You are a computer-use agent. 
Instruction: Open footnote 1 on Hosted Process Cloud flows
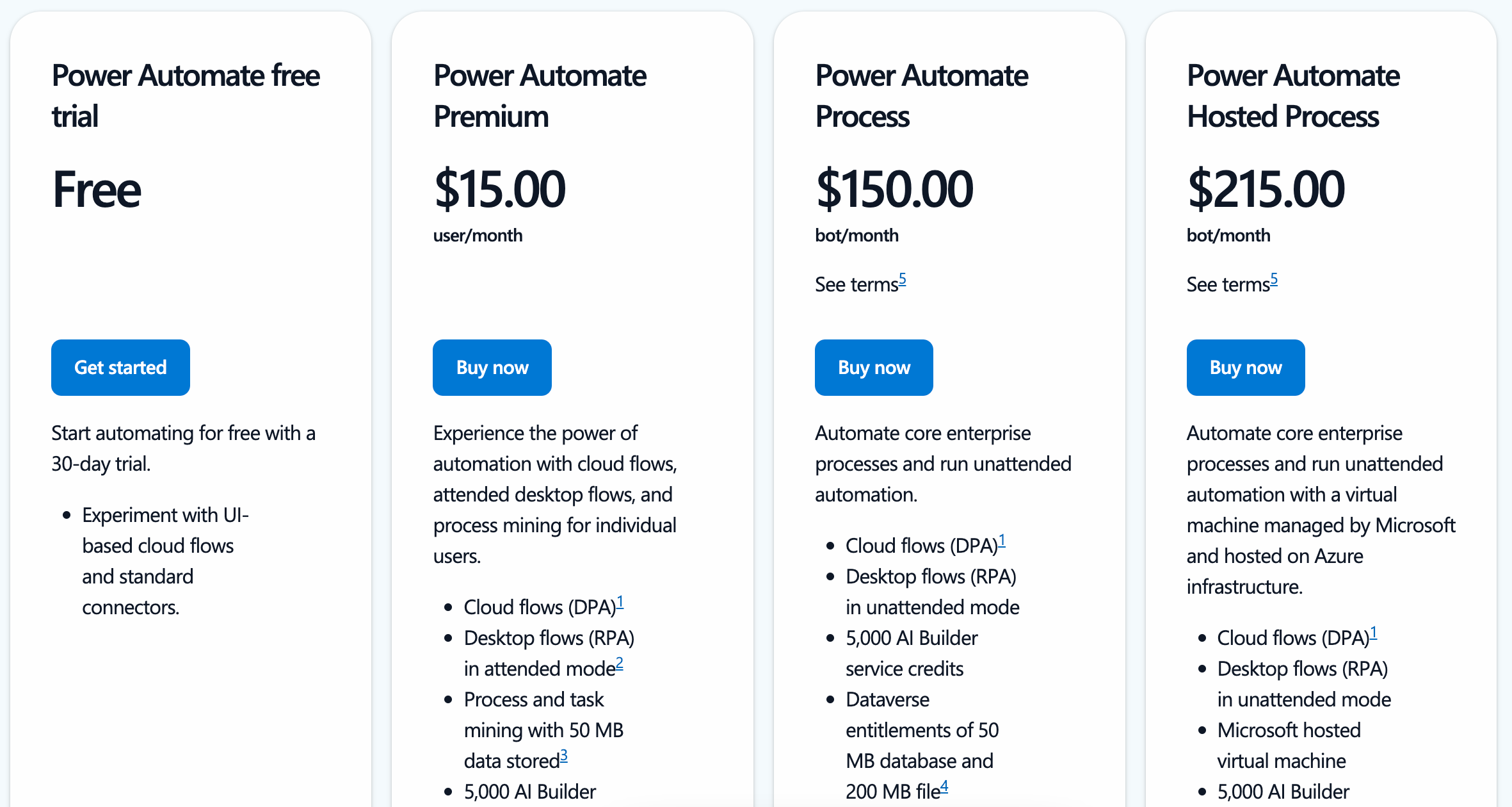coord(1373,633)
